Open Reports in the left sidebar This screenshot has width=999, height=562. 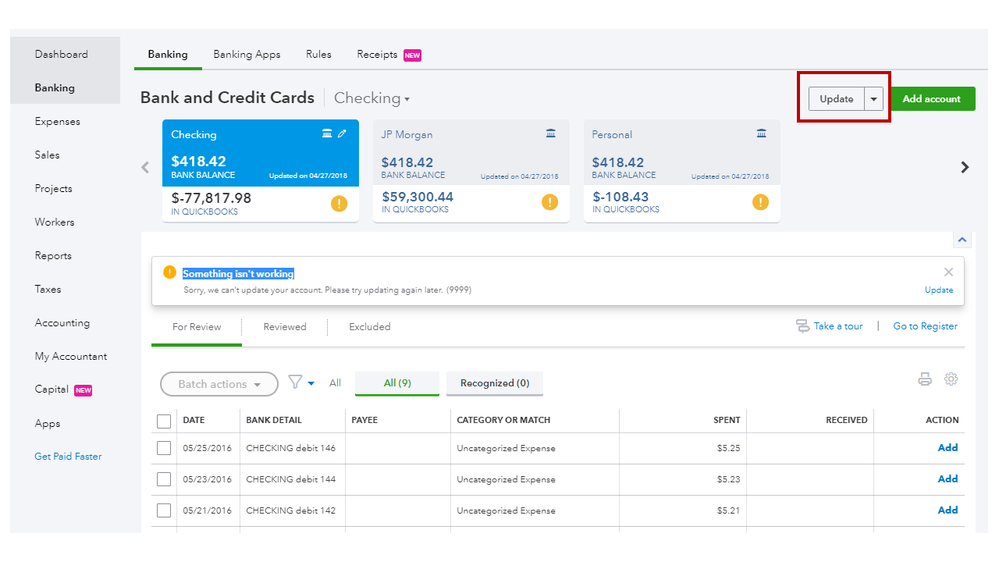(x=53, y=256)
